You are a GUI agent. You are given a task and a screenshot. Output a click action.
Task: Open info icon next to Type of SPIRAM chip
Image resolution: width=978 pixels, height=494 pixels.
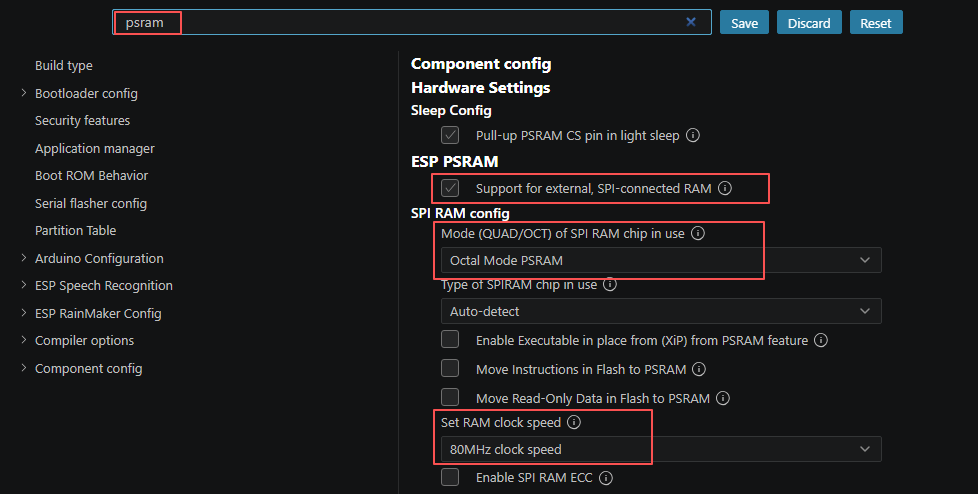click(x=610, y=284)
